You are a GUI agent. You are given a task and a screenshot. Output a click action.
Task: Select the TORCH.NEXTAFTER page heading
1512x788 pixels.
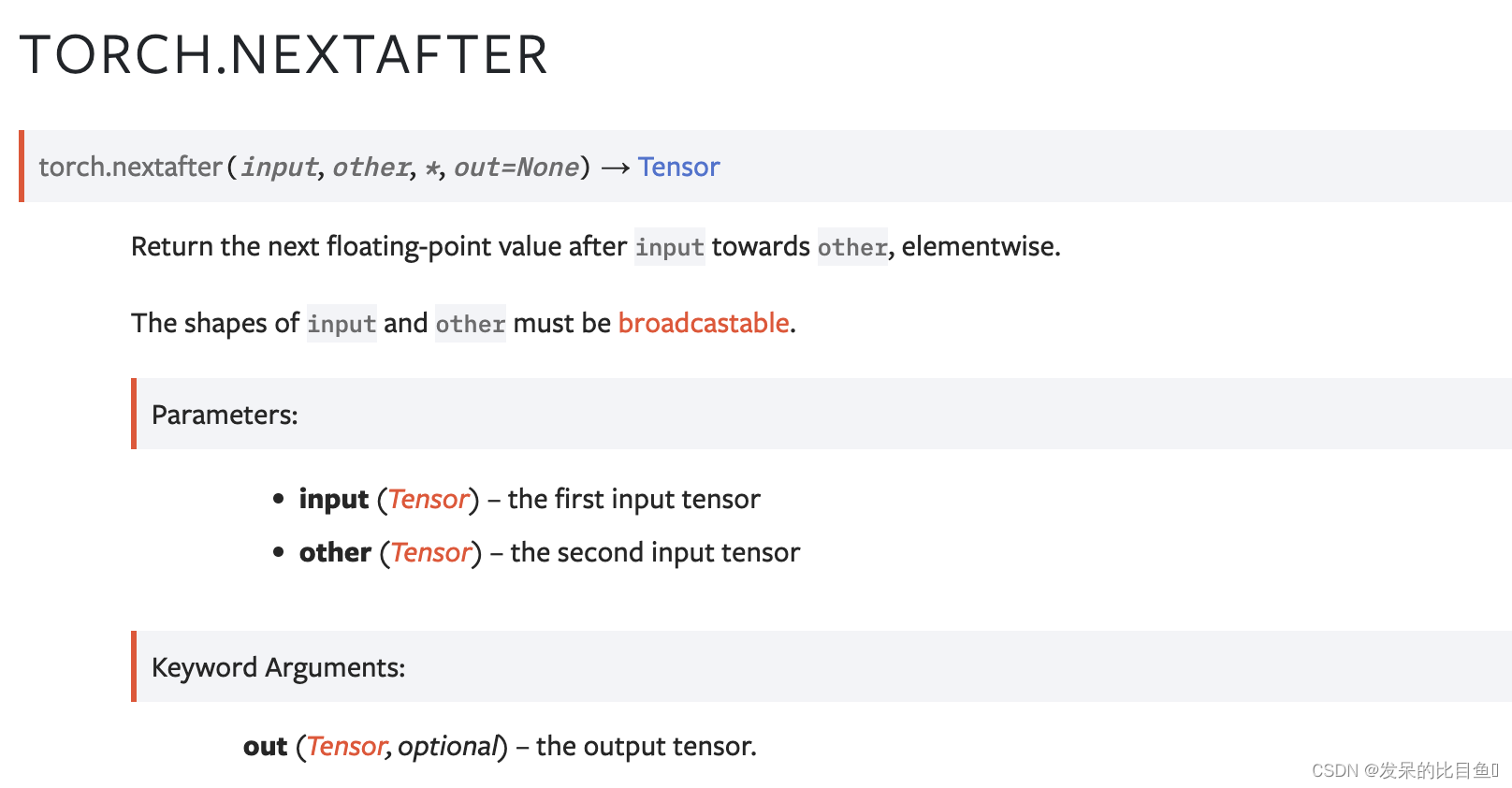coord(283,54)
